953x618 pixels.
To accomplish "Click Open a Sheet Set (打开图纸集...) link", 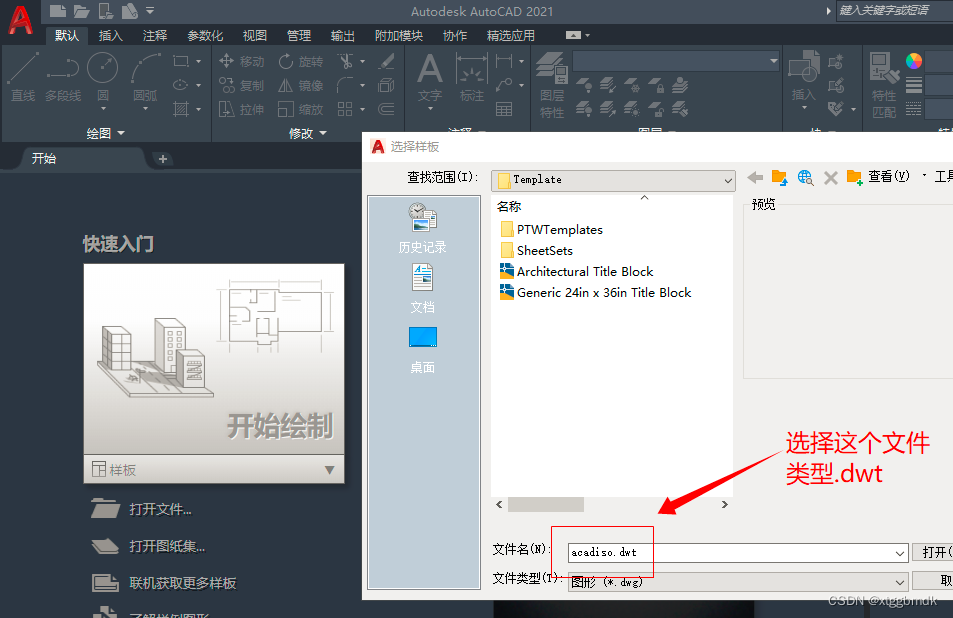I will point(148,546).
